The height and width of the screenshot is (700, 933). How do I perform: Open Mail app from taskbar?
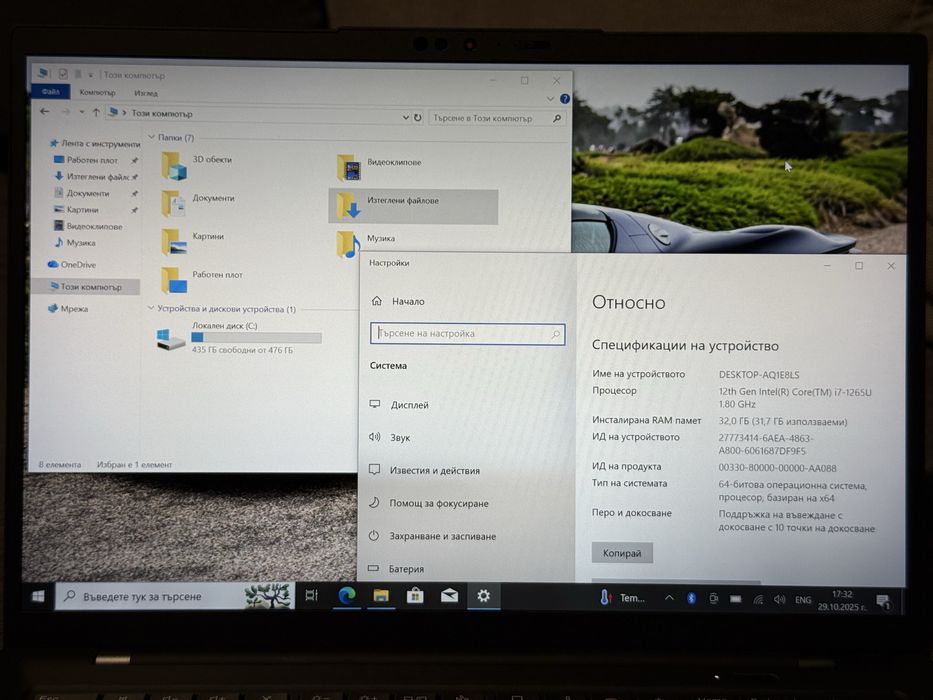click(x=449, y=595)
